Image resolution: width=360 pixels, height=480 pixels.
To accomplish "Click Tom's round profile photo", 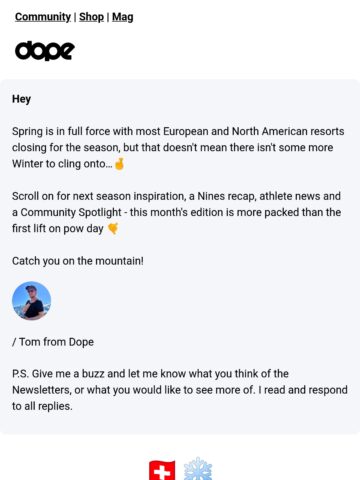I will [32, 301].
